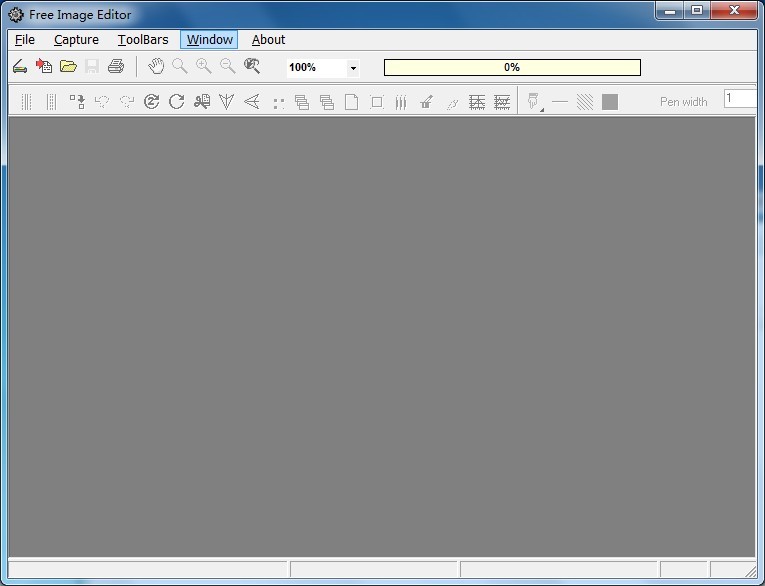
Task: Click the zoom out magnifier icon
Action: click(x=228, y=67)
